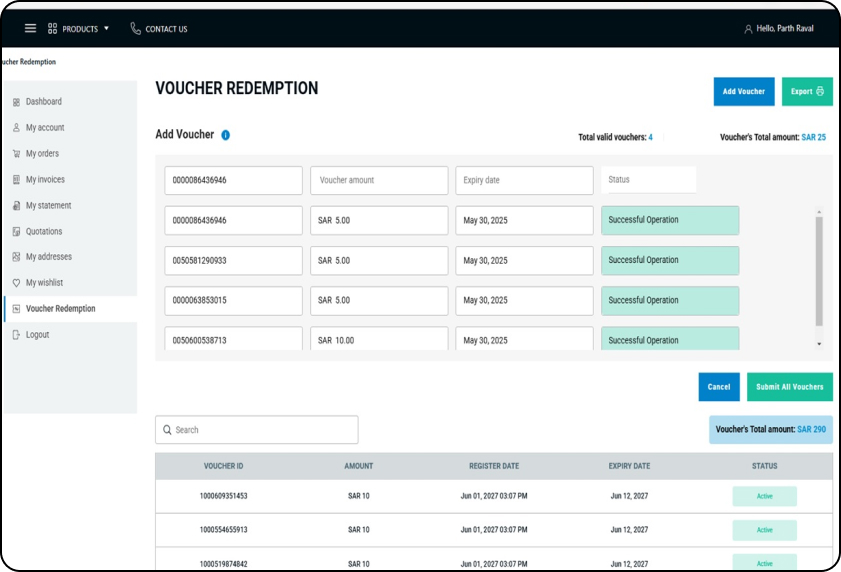This screenshot has width=841, height=572.
Task: Open the hamburger menu icon
Action: click(x=30, y=29)
